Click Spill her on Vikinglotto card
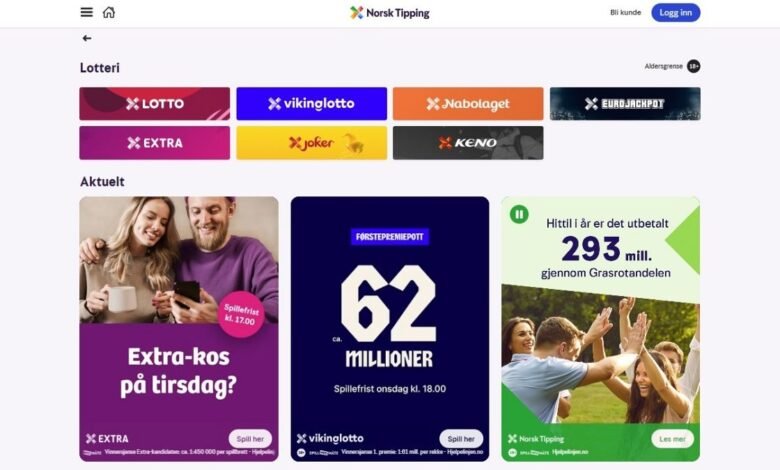780x470 pixels. click(x=461, y=439)
